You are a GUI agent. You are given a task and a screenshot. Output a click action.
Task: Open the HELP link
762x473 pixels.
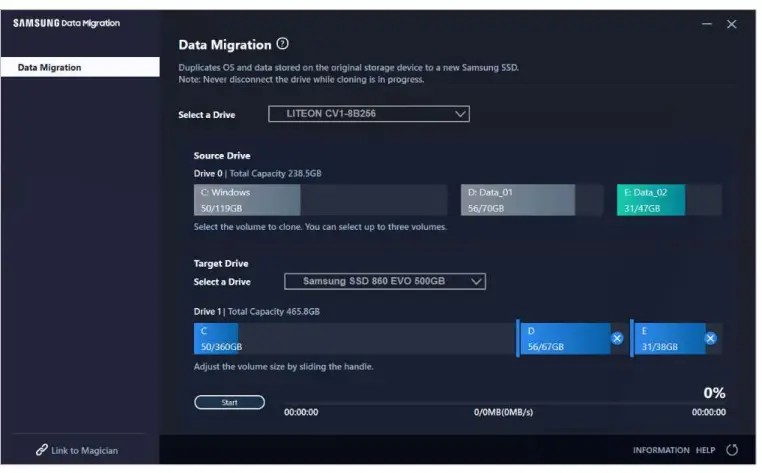tap(705, 450)
